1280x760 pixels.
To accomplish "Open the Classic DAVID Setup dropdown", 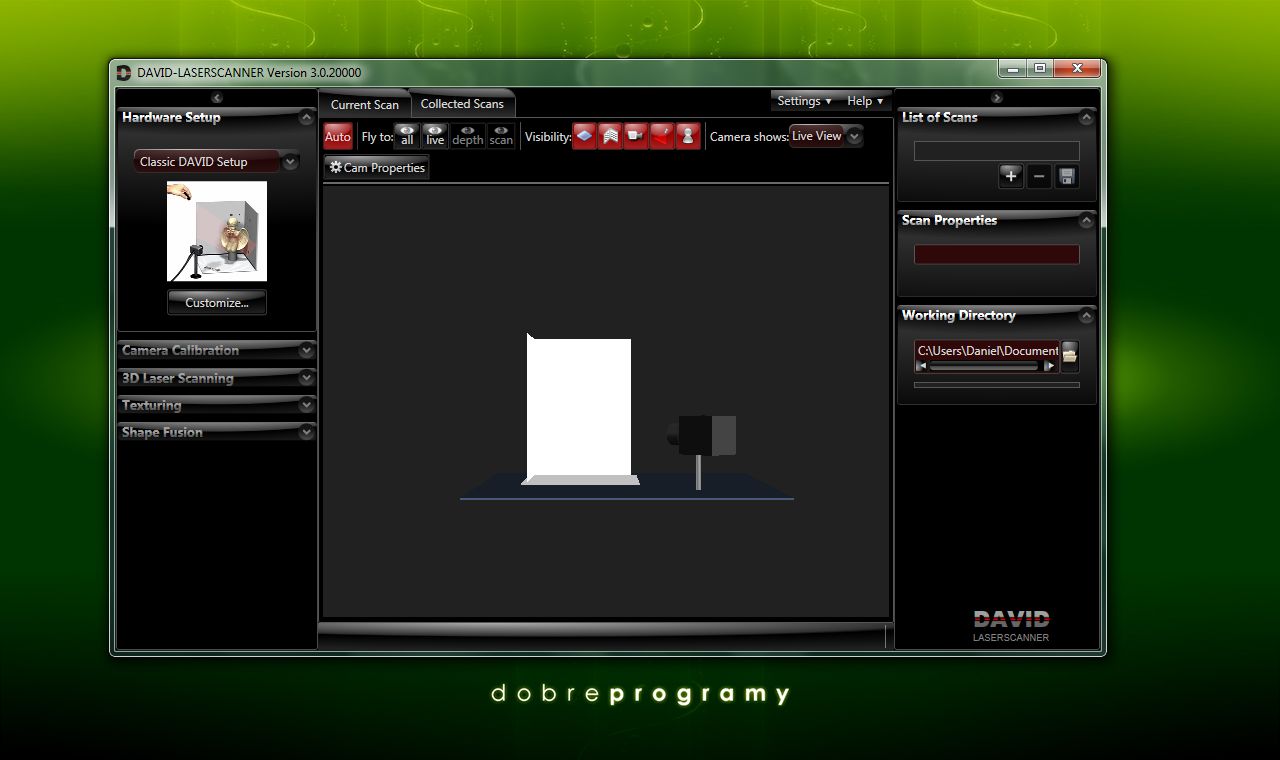I will 217,161.
